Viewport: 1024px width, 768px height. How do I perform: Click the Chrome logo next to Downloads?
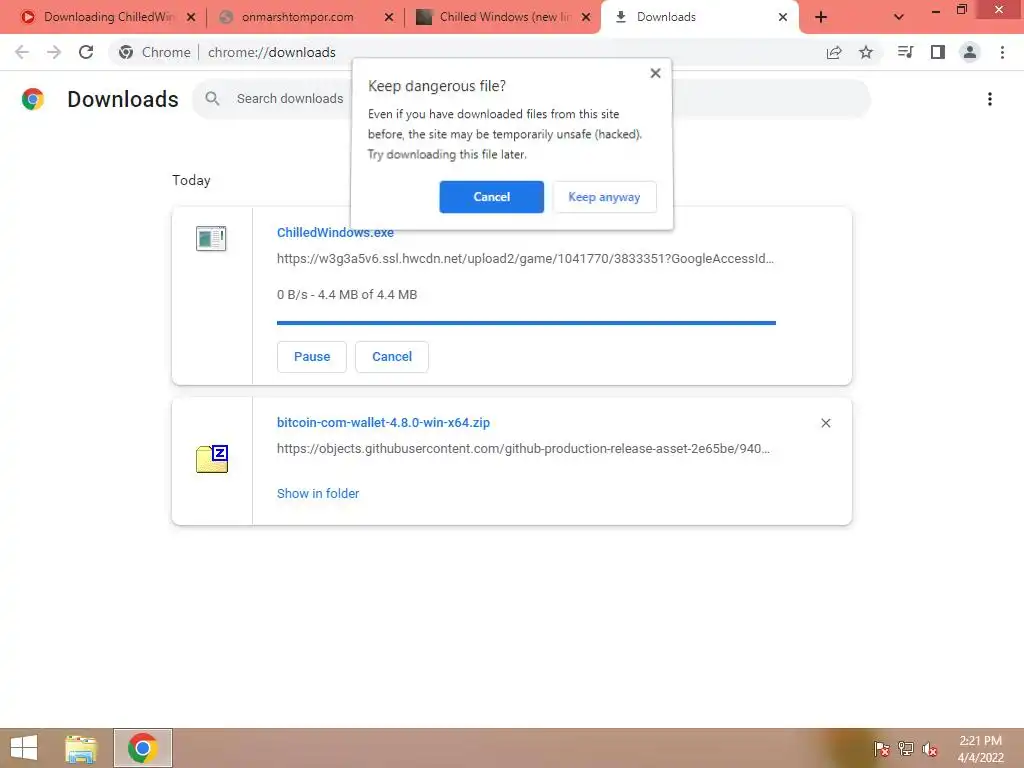coord(33,99)
